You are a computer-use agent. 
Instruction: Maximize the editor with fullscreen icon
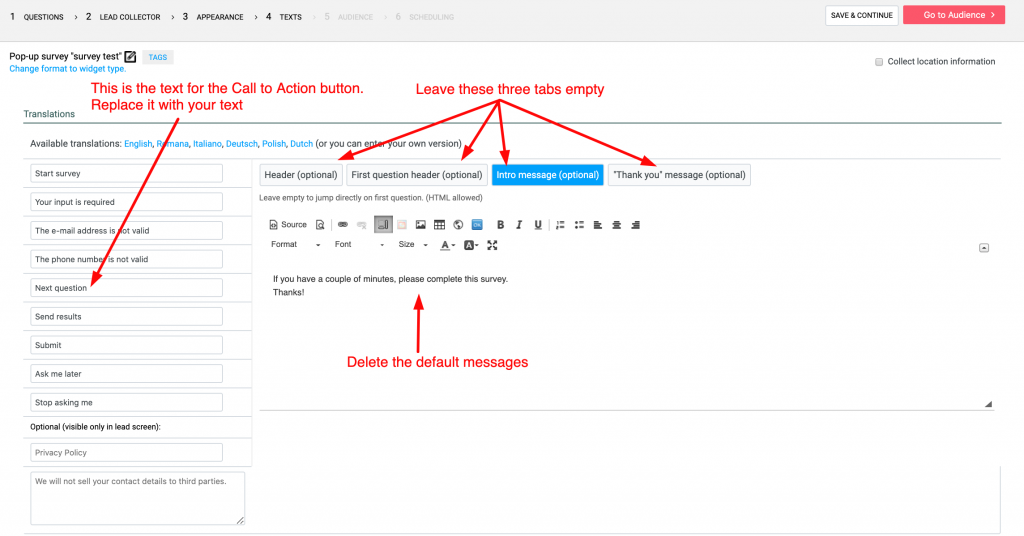coord(492,245)
